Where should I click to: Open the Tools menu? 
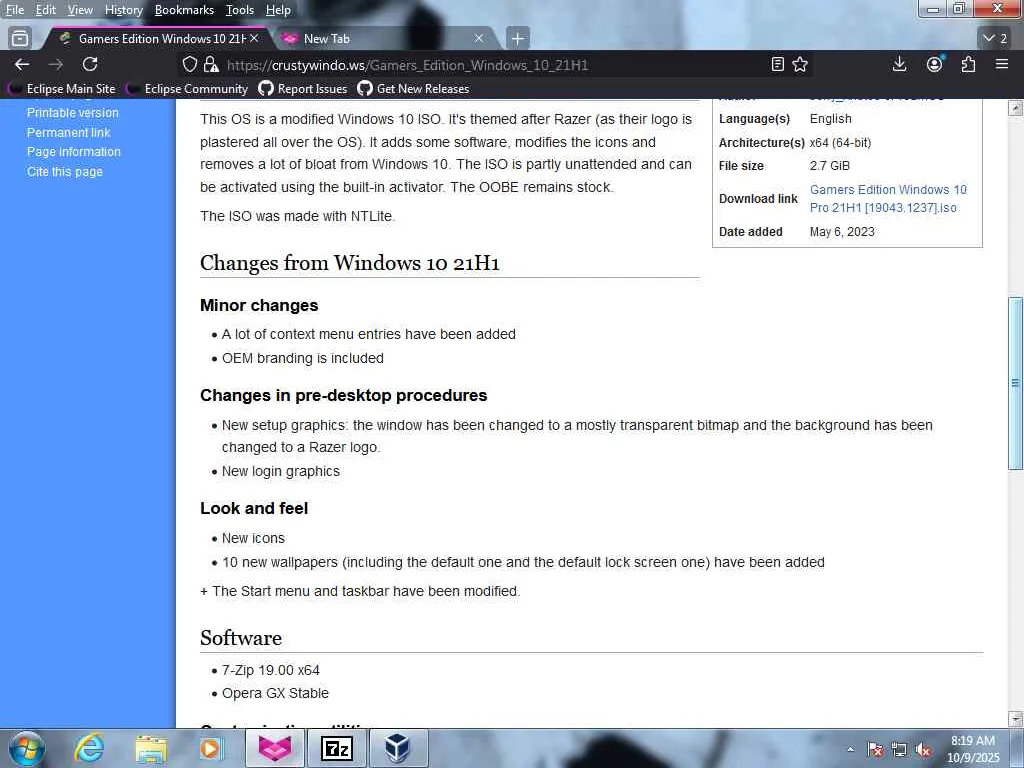click(240, 10)
